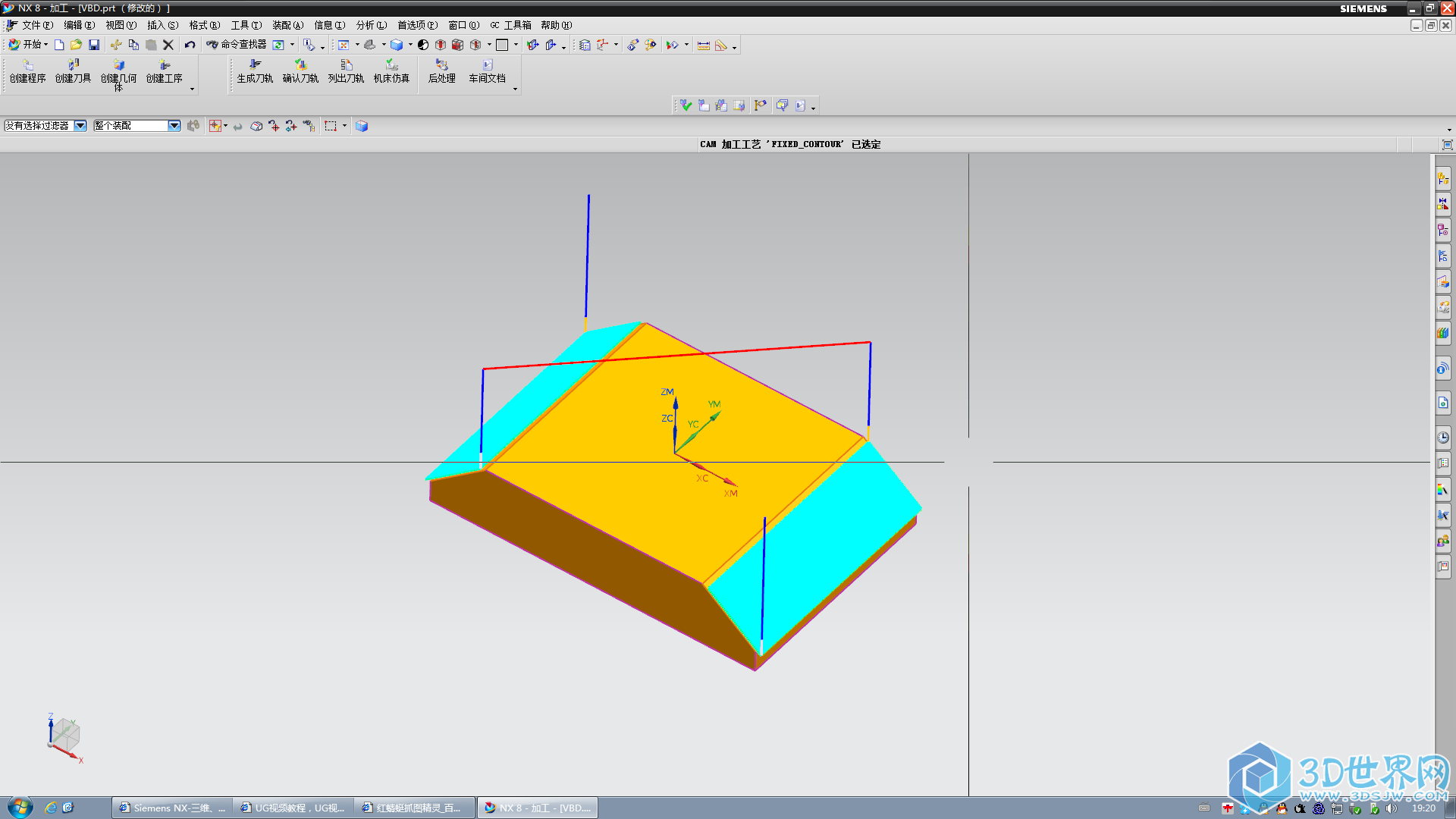Switch to Siemens NX taskbar window

click(x=171, y=808)
